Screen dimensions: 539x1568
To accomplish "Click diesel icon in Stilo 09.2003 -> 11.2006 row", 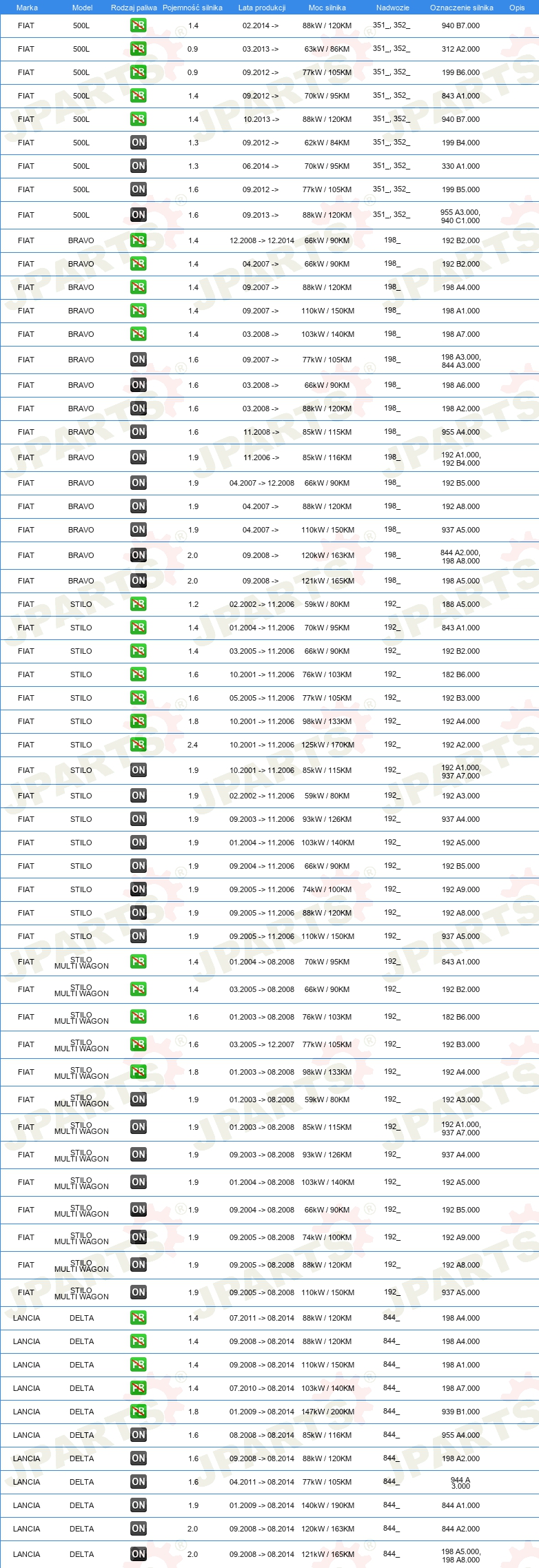I will [139, 819].
